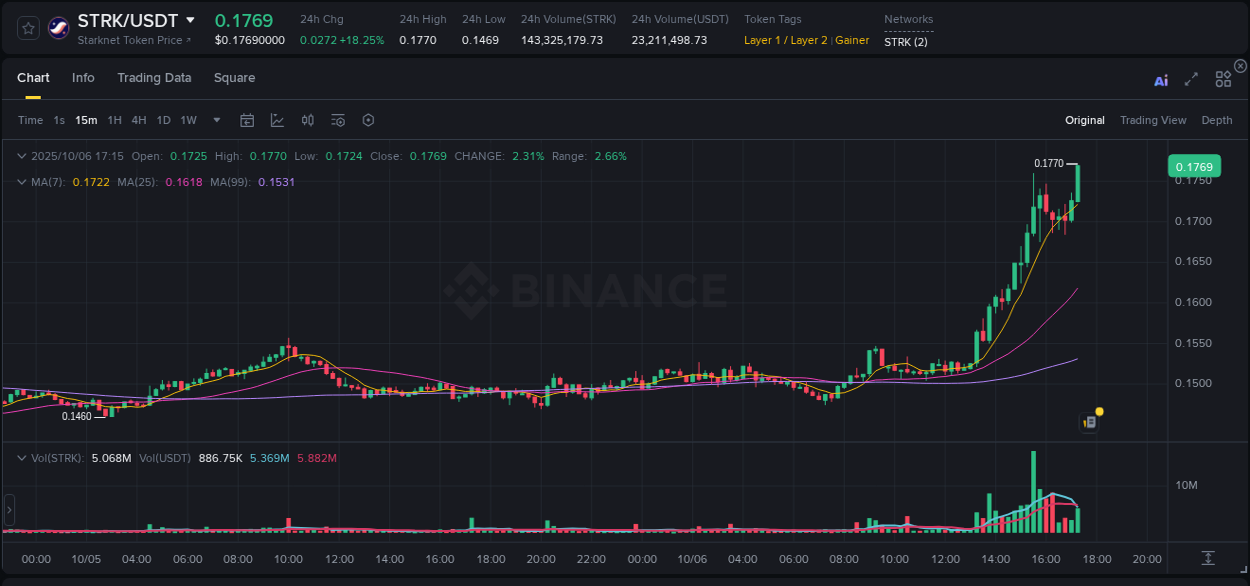Switch to the Depth view
The width and height of the screenshot is (1250, 586).
1216,120
